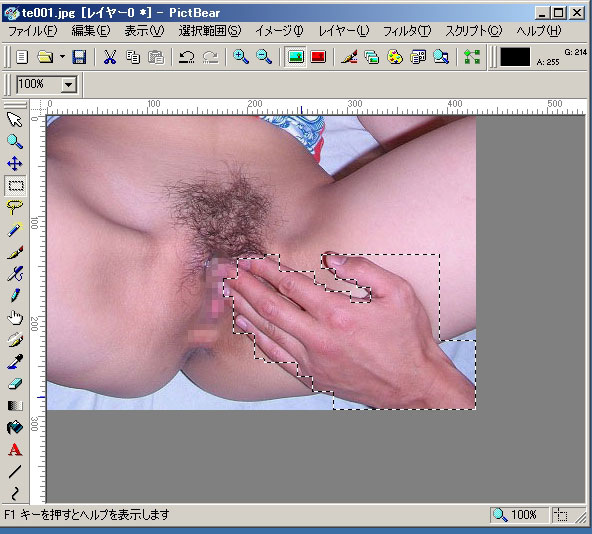This screenshot has width=592, height=534.
Task: Open the 選択範囲(S) menu
Action: tap(210, 31)
